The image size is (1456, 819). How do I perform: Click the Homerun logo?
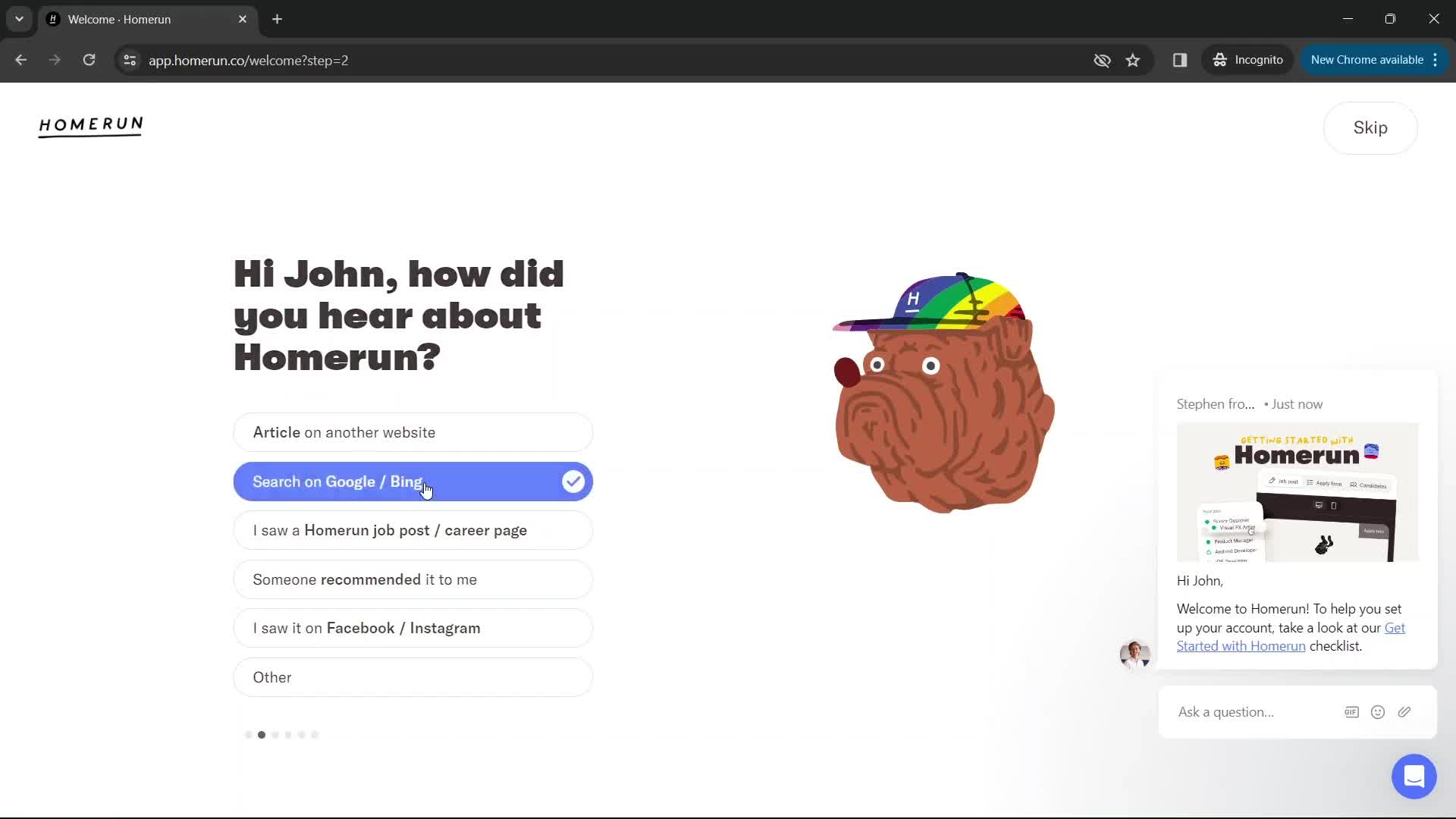click(x=90, y=126)
